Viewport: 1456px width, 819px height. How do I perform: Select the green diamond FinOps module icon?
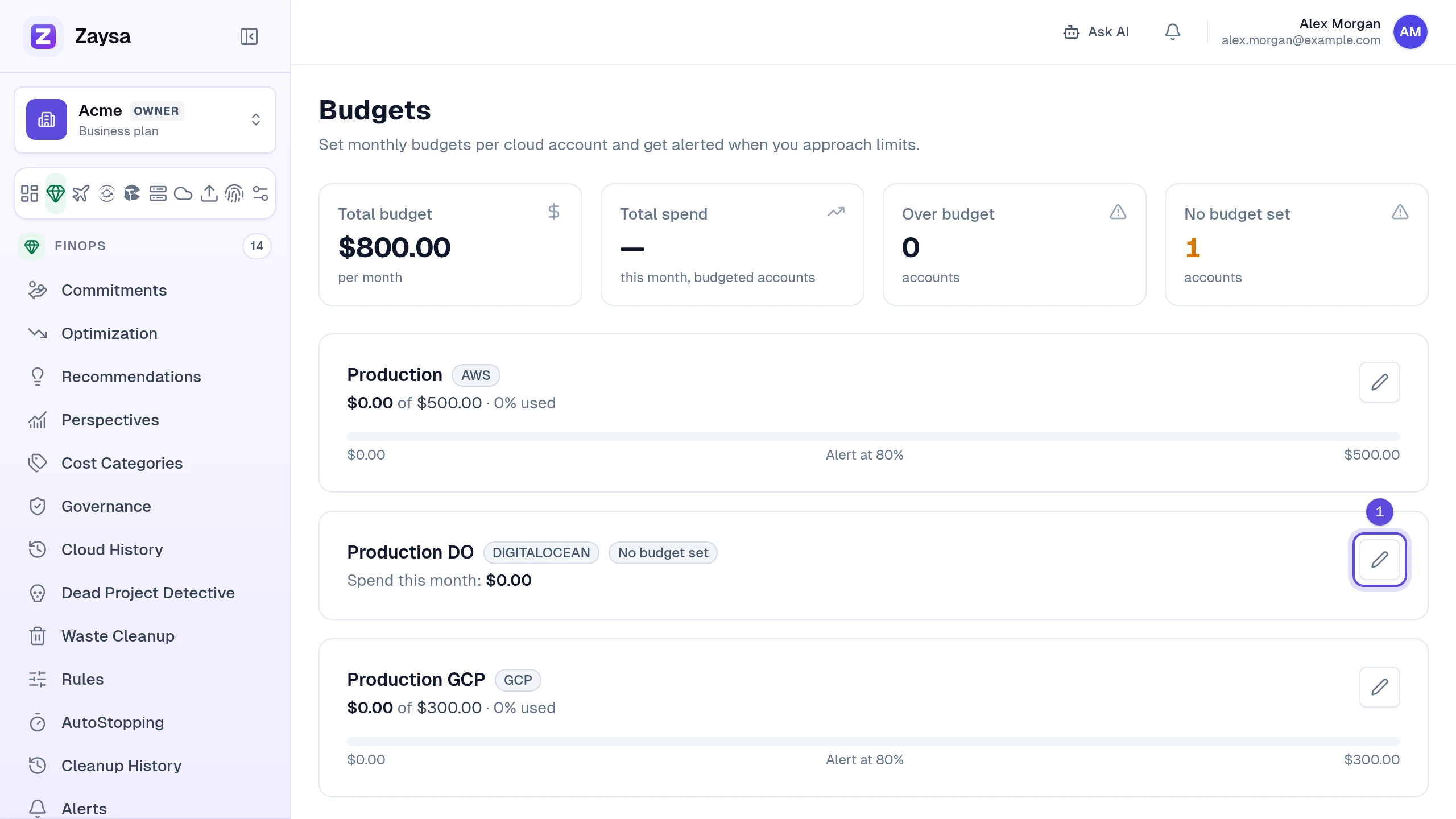(56, 193)
